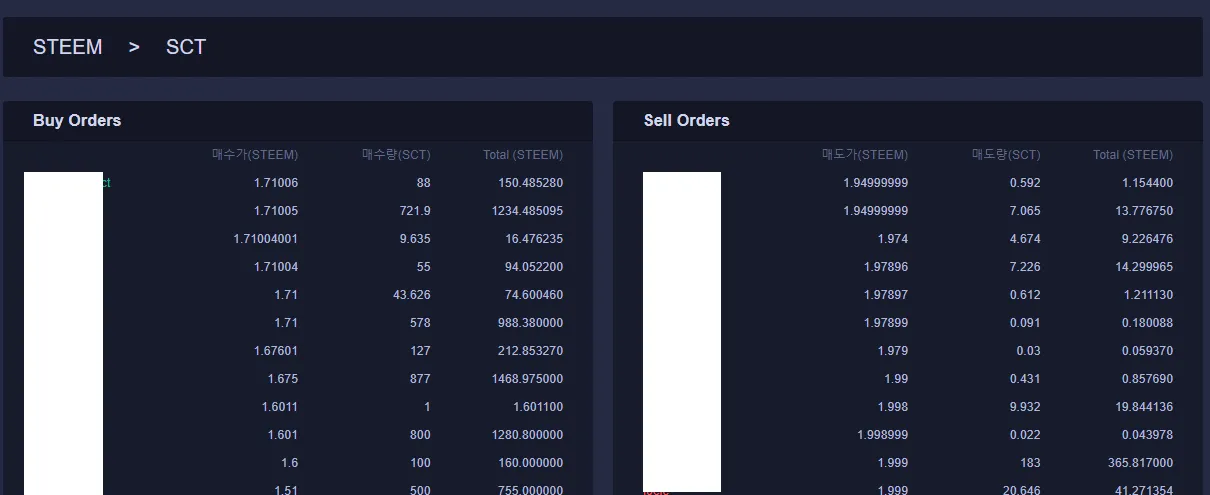Click the Sell Orders panel title
This screenshot has height=495, width=1210.
point(687,120)
